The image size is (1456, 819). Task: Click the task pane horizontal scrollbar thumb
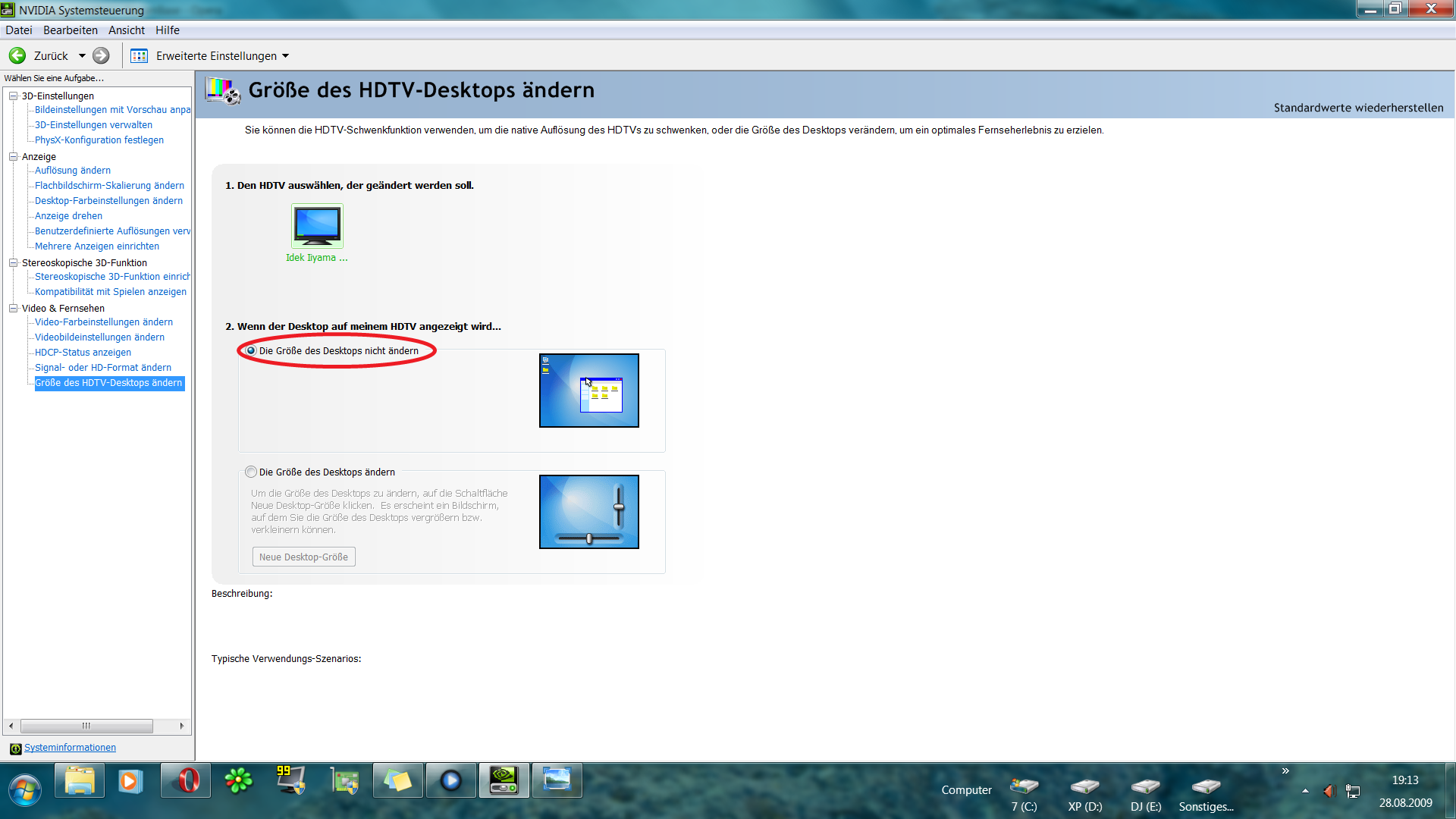86,726
